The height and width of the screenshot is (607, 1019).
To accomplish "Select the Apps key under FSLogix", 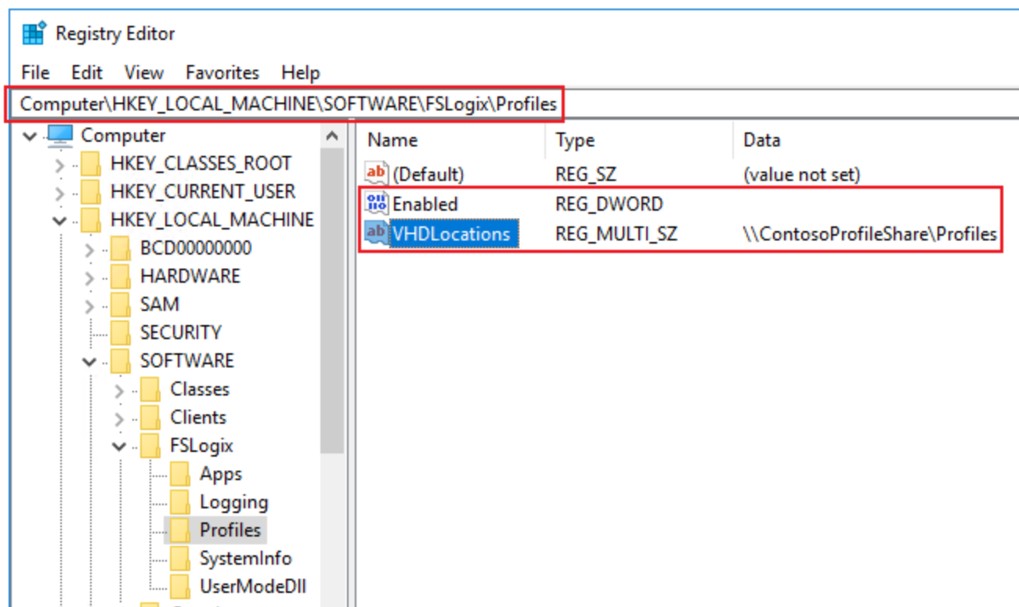I will click(220, 474).
